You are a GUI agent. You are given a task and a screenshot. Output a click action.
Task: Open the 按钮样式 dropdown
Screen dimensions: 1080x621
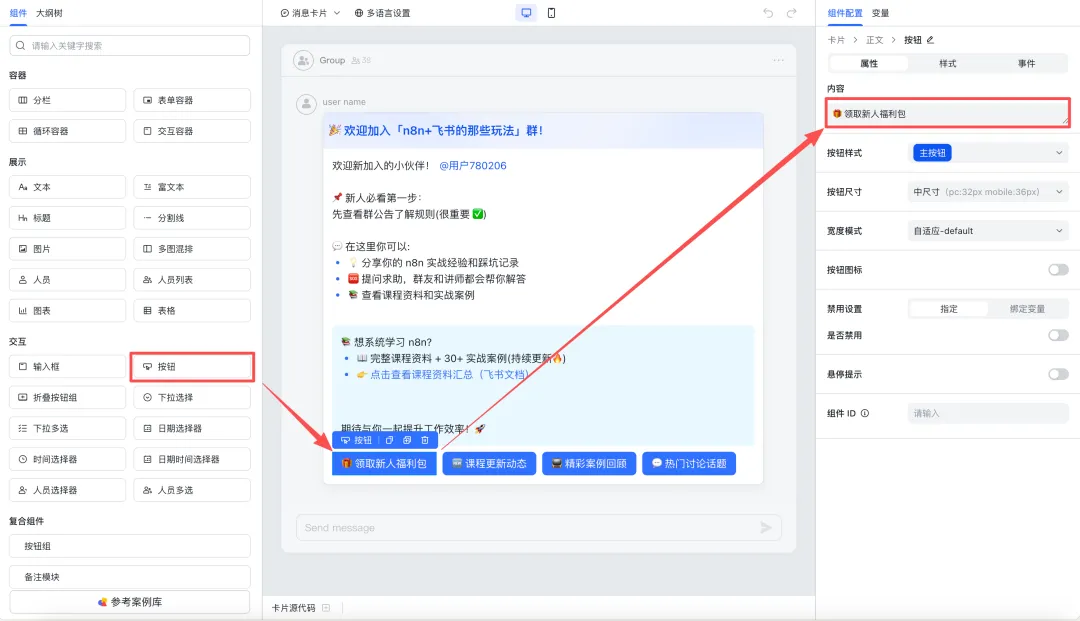click(x=988, y=153)
